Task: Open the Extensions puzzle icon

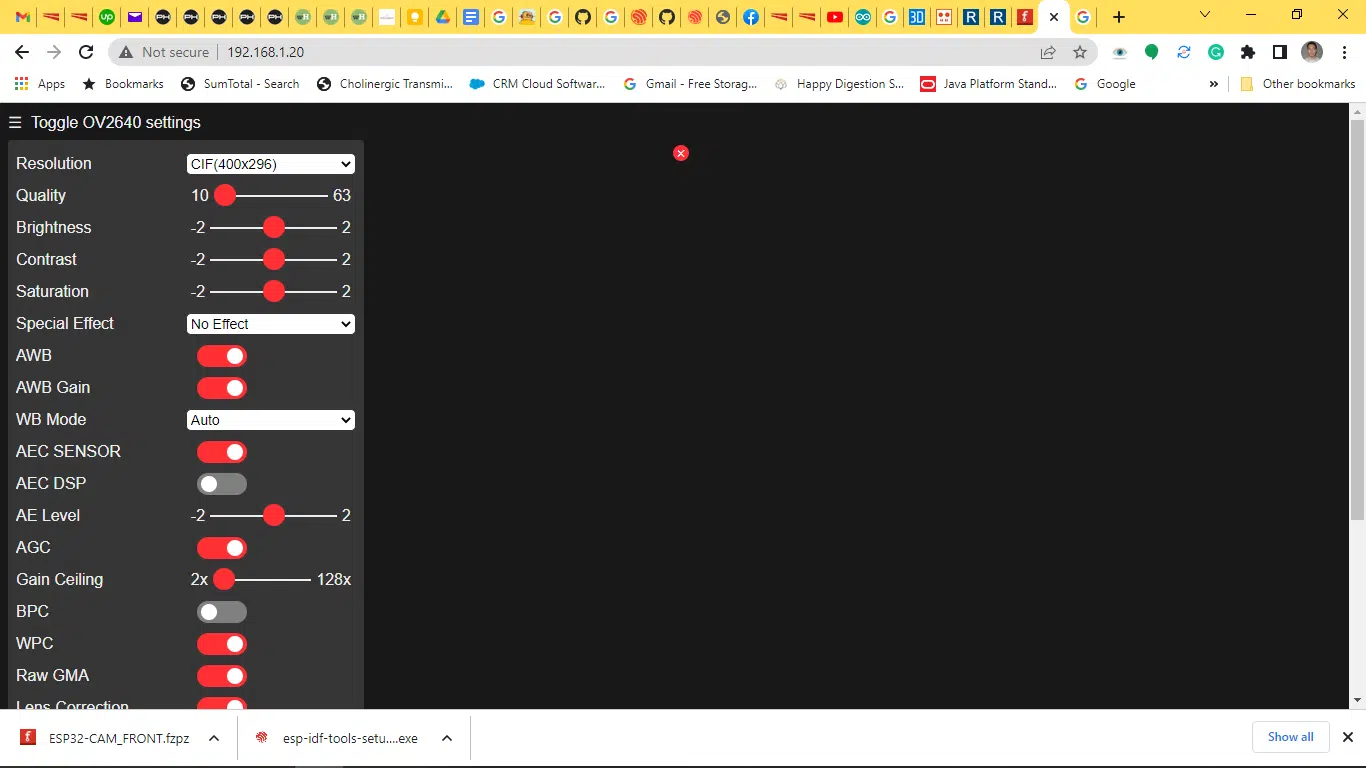Action: point(1247,52)
